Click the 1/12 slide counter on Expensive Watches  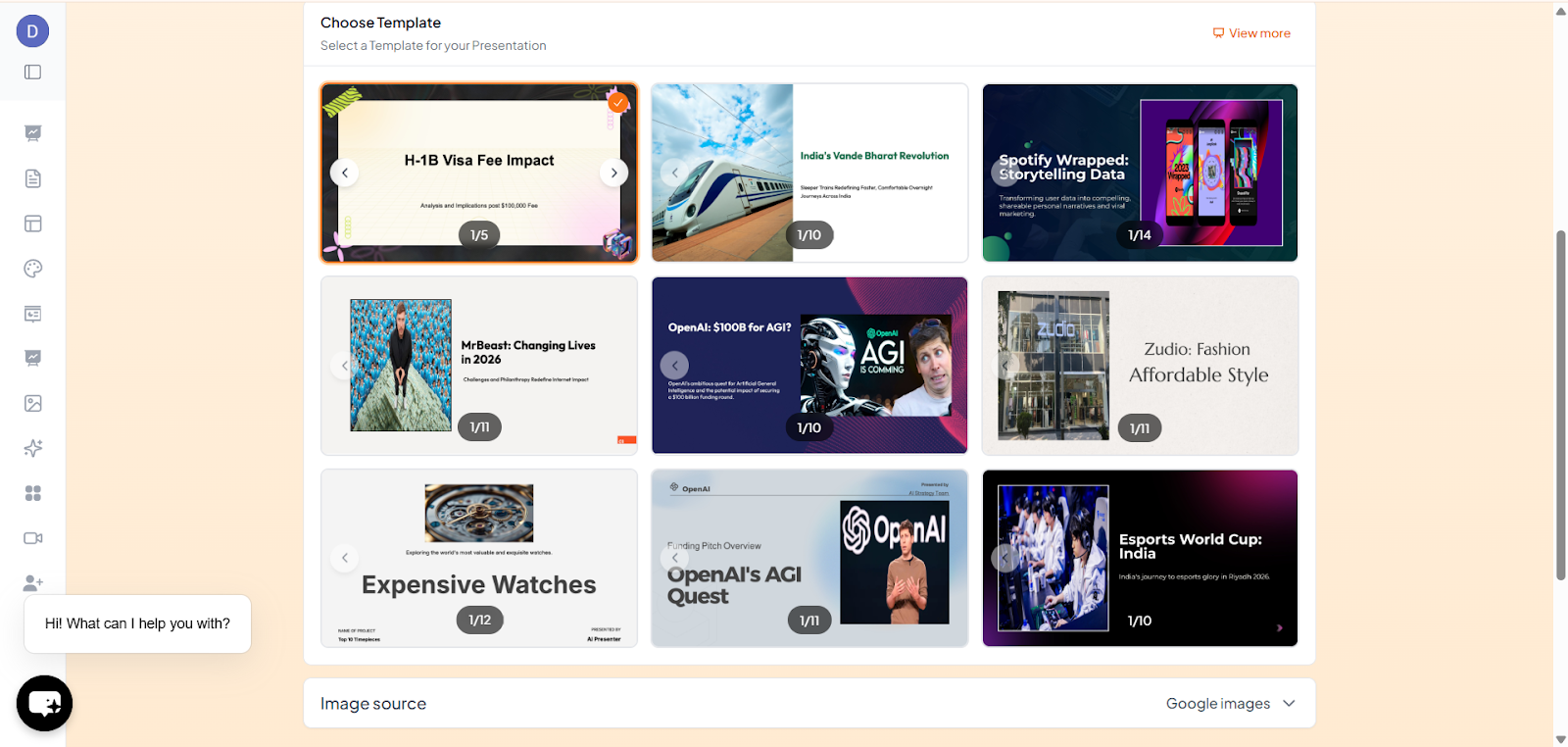pos(479,620)
